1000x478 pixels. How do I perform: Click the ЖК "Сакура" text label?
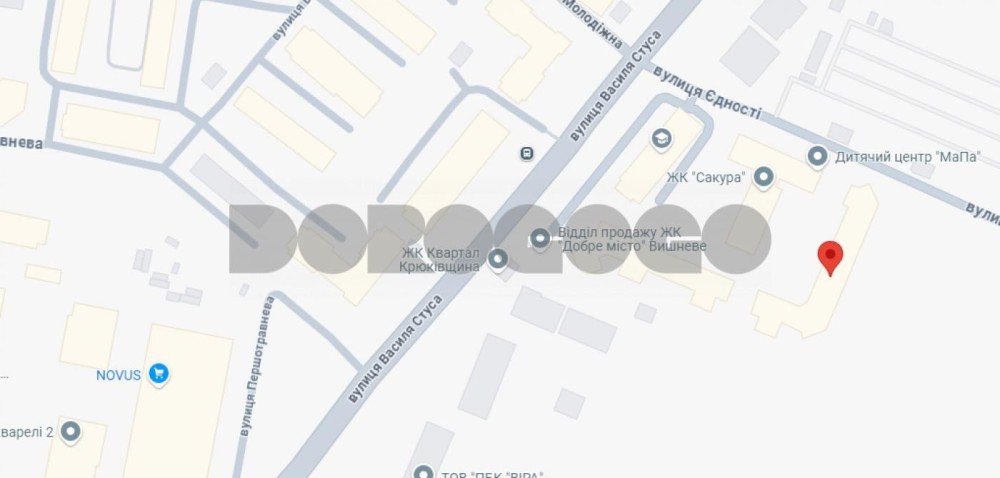(x=706, y=178)
